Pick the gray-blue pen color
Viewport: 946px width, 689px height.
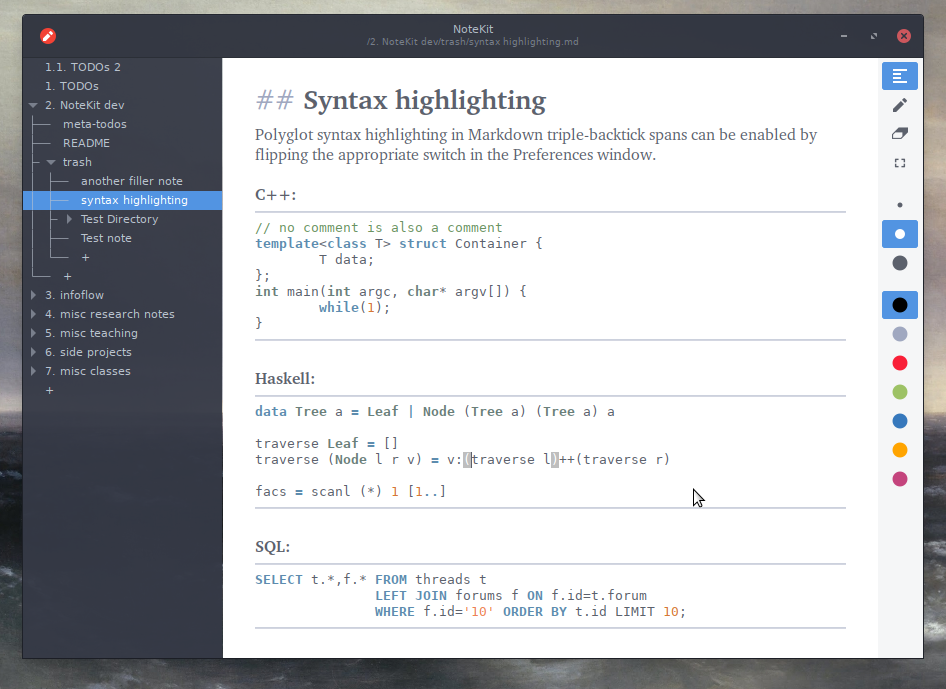click(900, 334)
